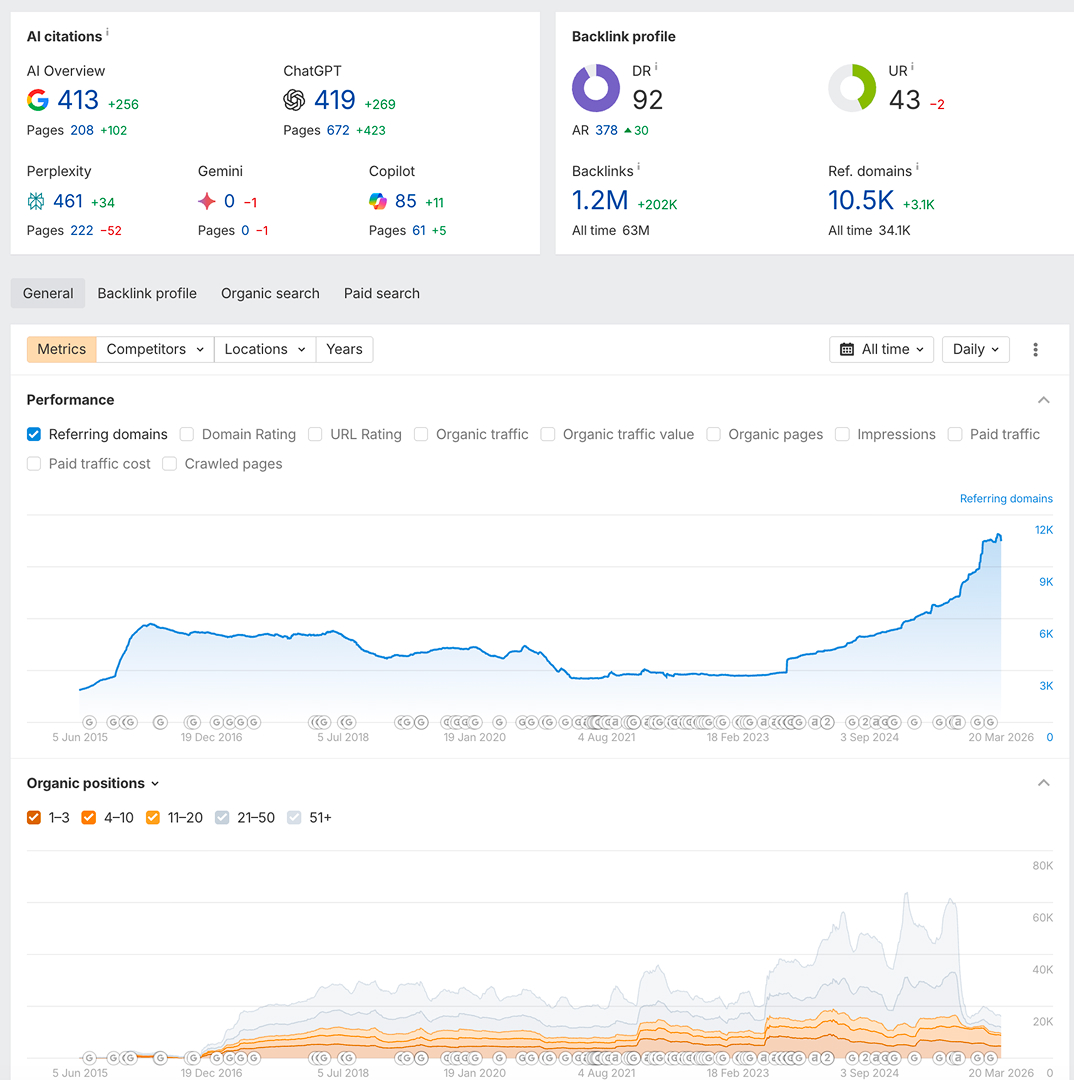
Task: Switch to the Backlink profile tab
Action: click(x=147, y=293)
